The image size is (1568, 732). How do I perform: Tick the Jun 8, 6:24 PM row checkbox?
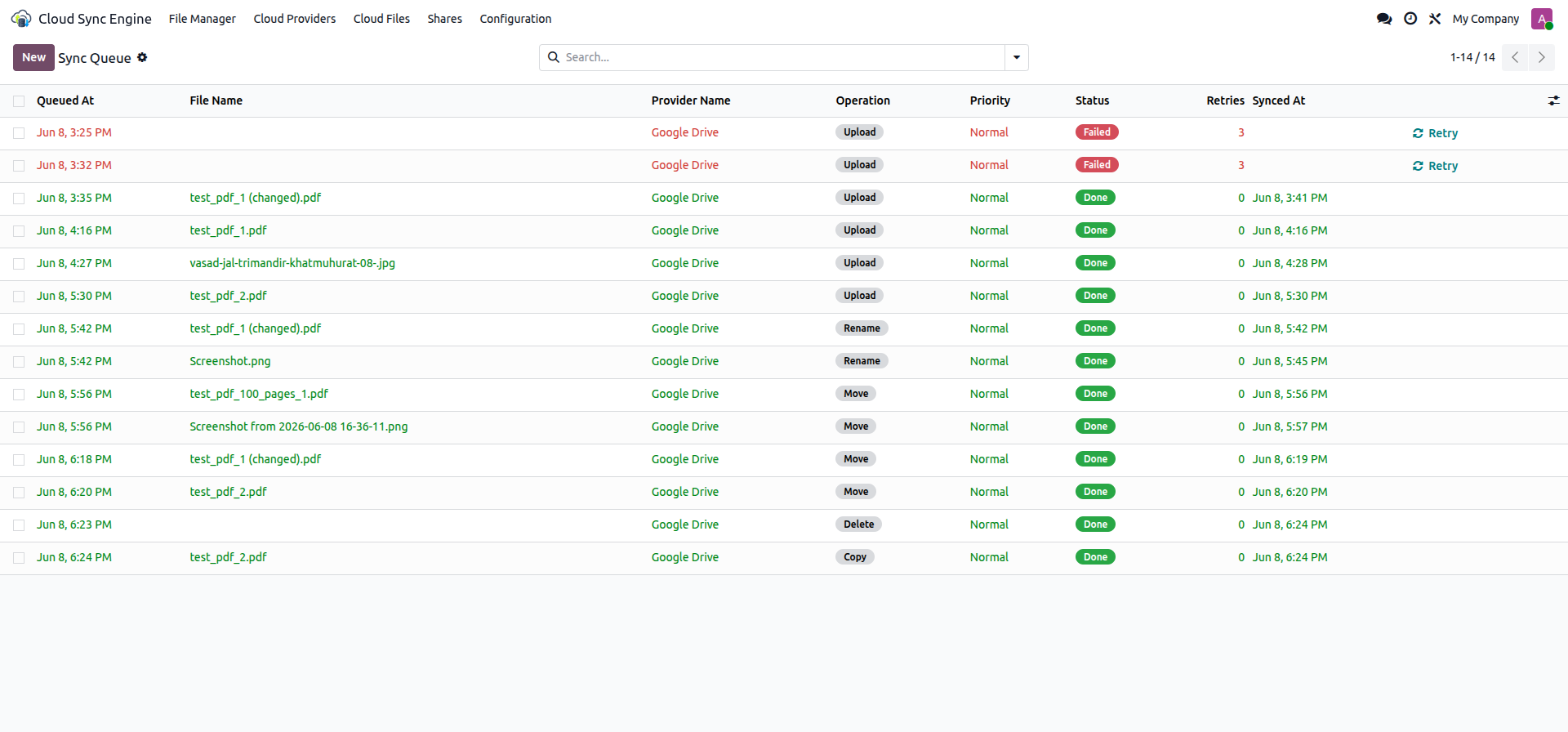point(19,558)
